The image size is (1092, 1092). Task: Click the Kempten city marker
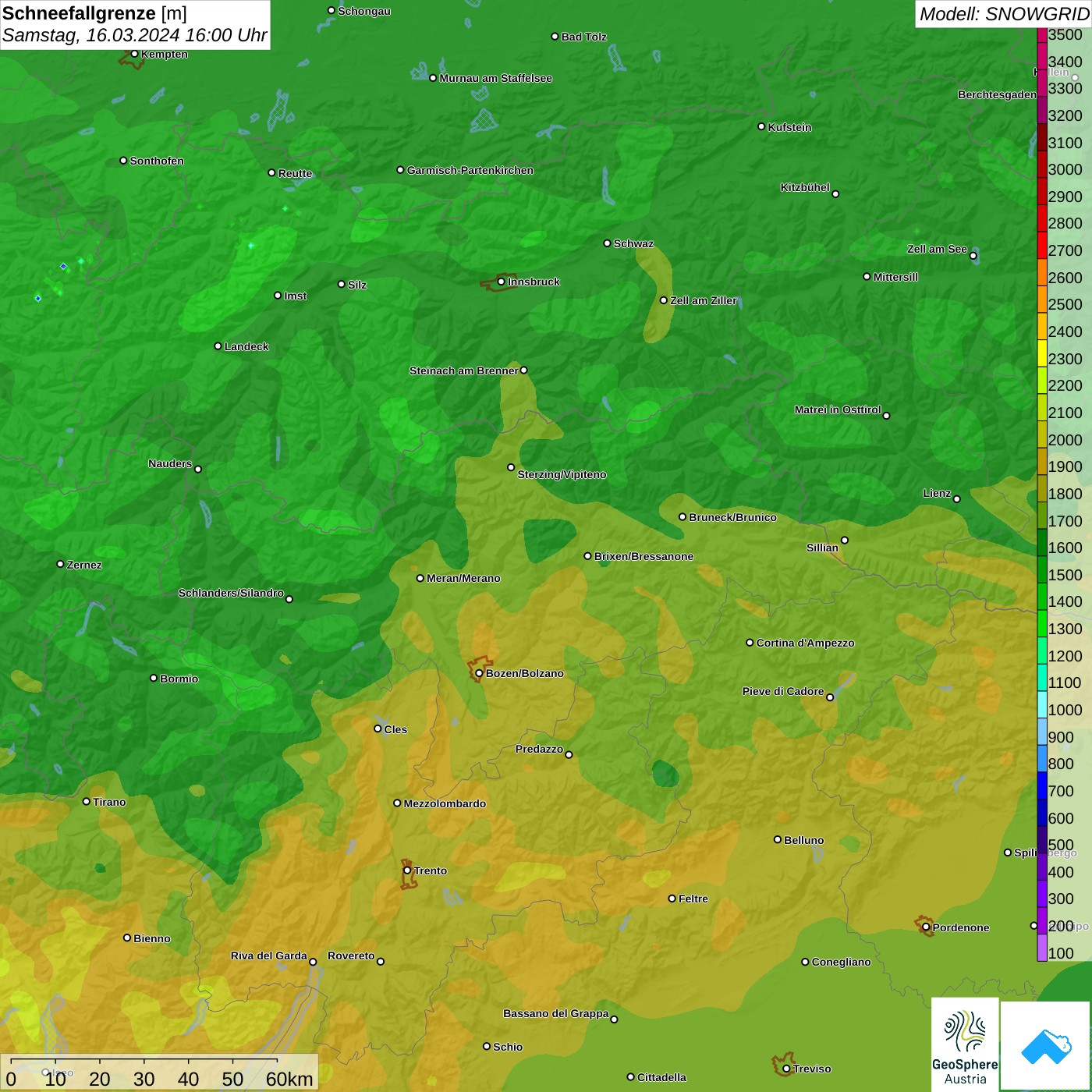(x=134, y=54)
